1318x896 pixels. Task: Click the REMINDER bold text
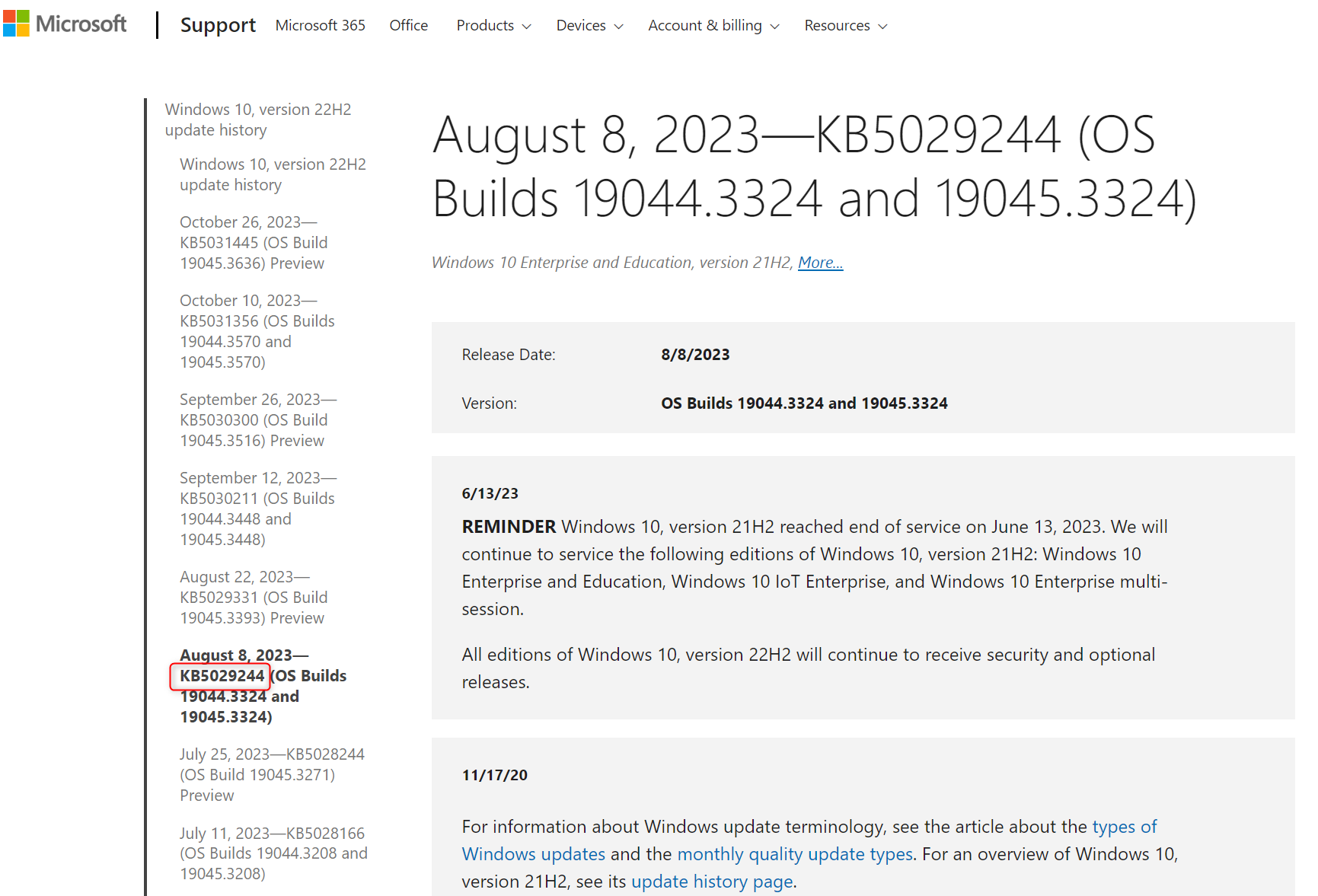pyautogui.click(x=509, y=527)
